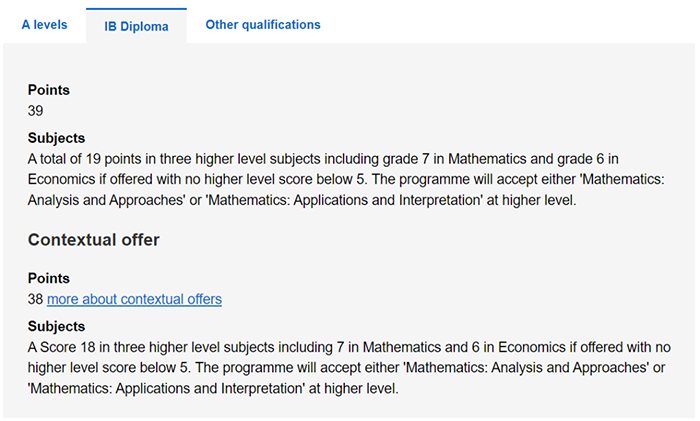Click the Subjects heading below 39
Viewport: 700px width, 421px height.
tap(56, 138)
